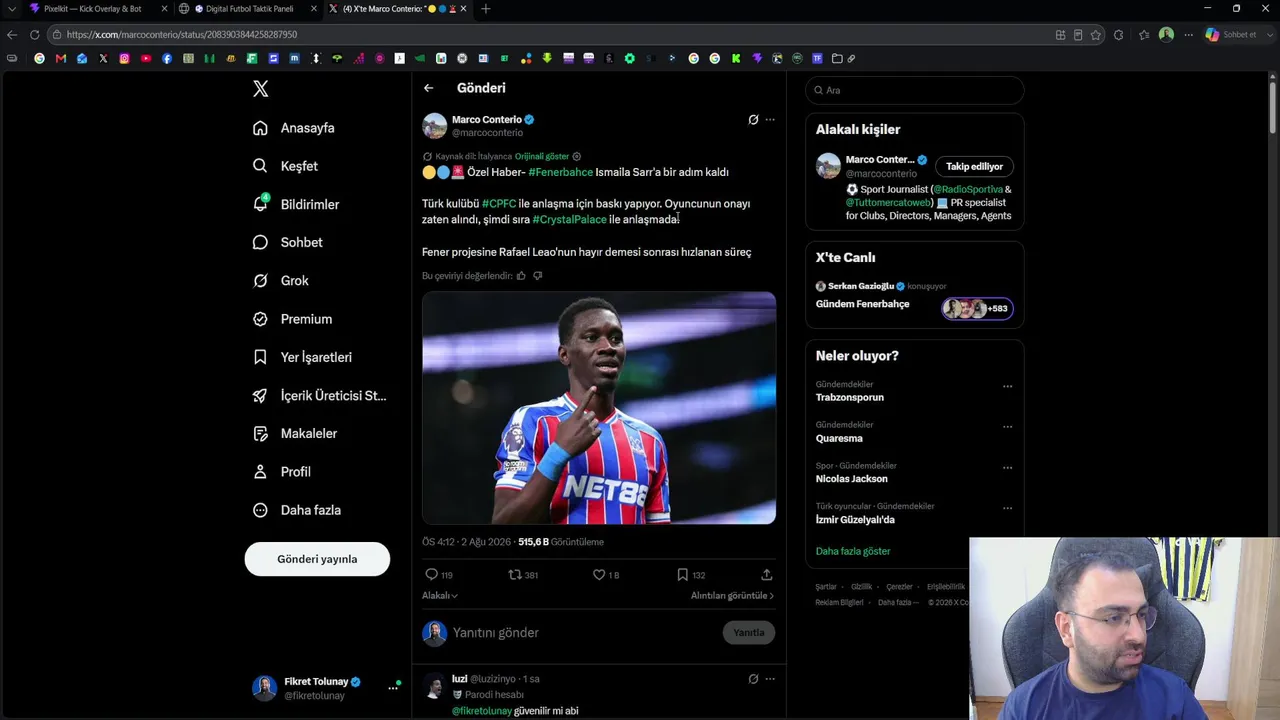Open Yer İşaretleri bookmark icon in sidebar
1280x720 pixels.
pos(260,357)
